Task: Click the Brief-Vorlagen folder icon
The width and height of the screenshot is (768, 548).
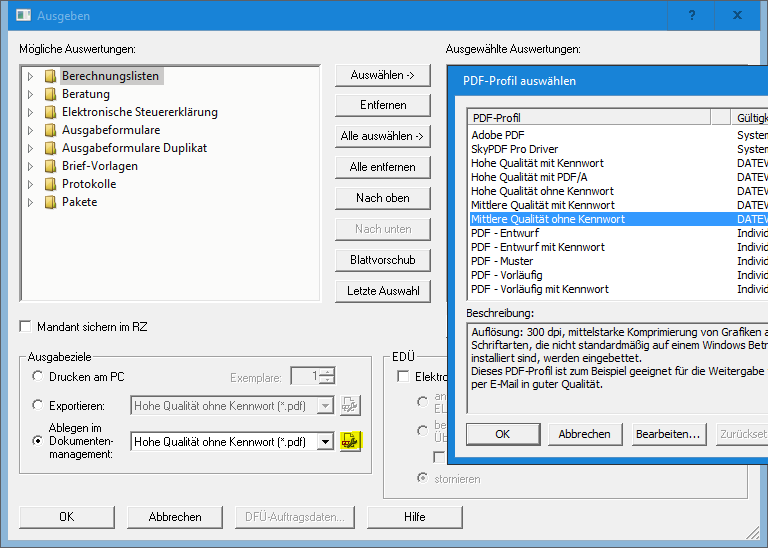Action: click(50, 166)
